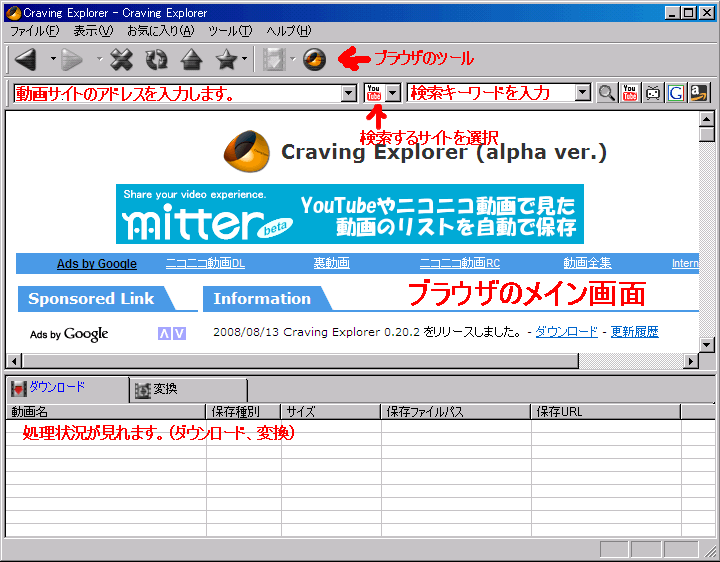
Task: Open the favorites star icon
Action: pyautogui.click(x=227, y=60)
